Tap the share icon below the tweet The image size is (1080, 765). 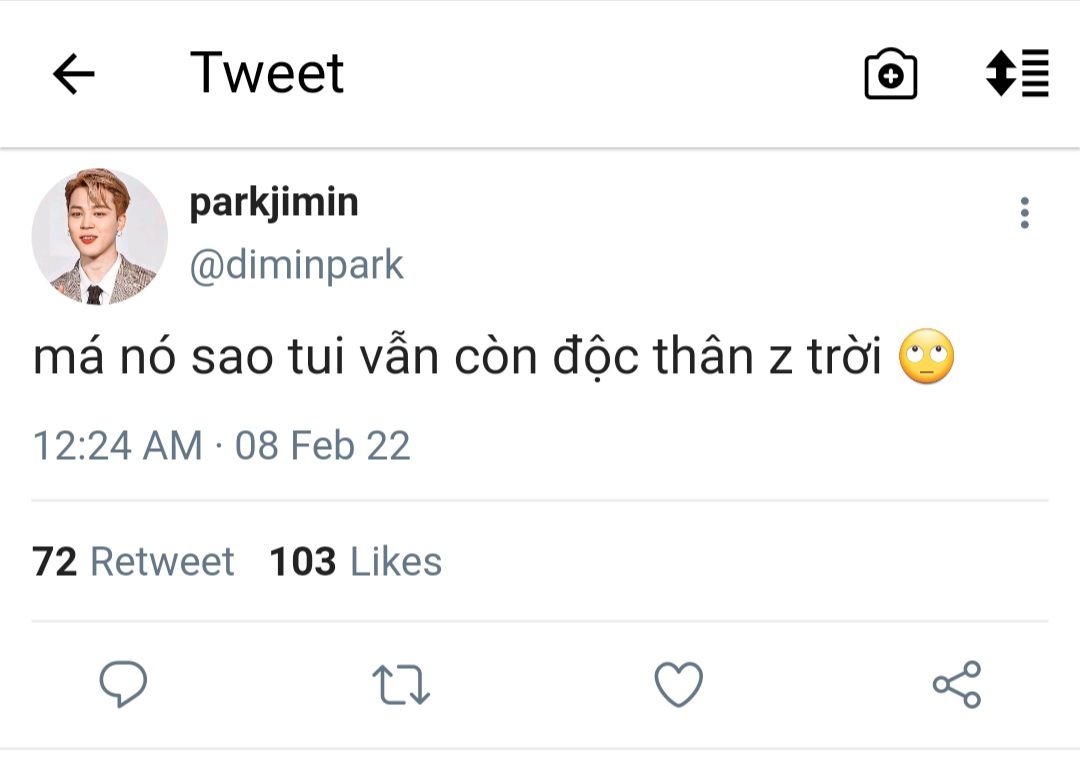pyautogui.click(x=957, y=685)
